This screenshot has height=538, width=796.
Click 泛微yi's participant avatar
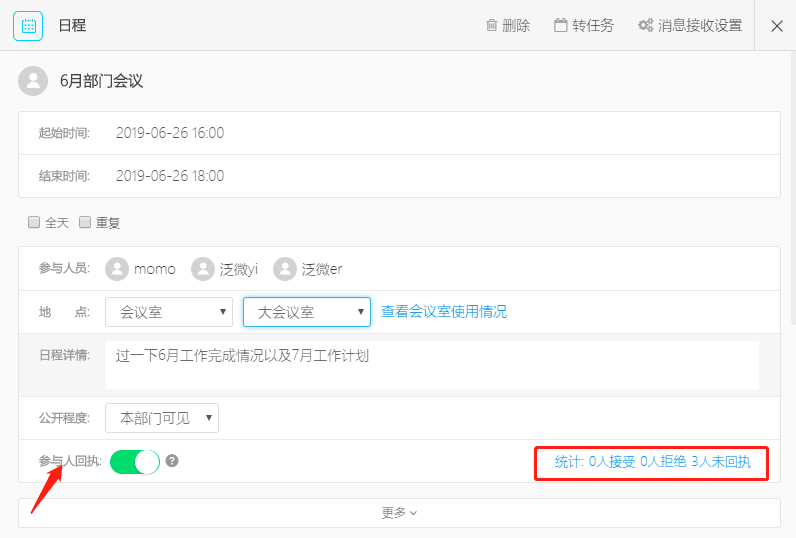[x=203, y=268]
